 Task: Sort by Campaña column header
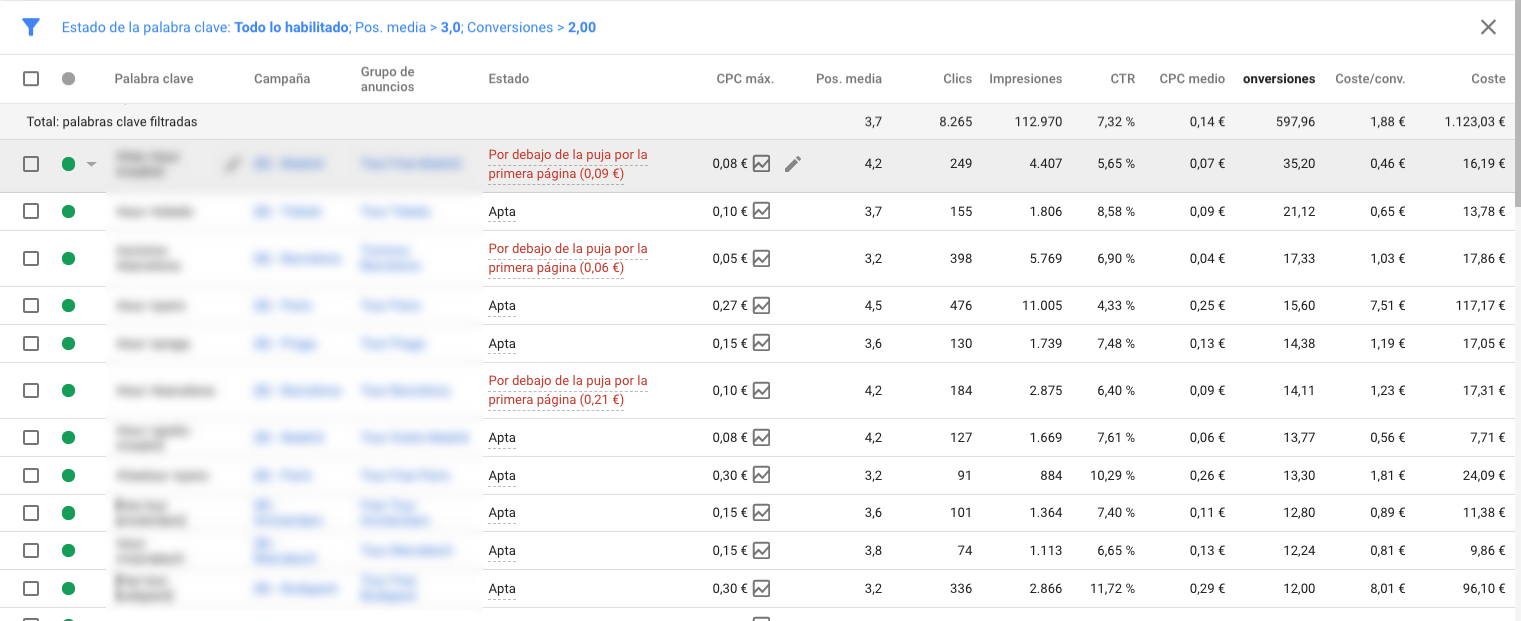(x=282, y=79)
